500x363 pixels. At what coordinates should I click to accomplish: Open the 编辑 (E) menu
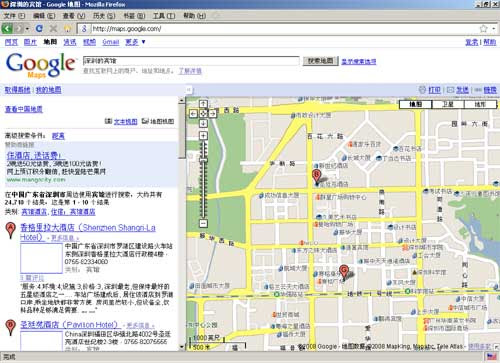(x=44, y=16)
